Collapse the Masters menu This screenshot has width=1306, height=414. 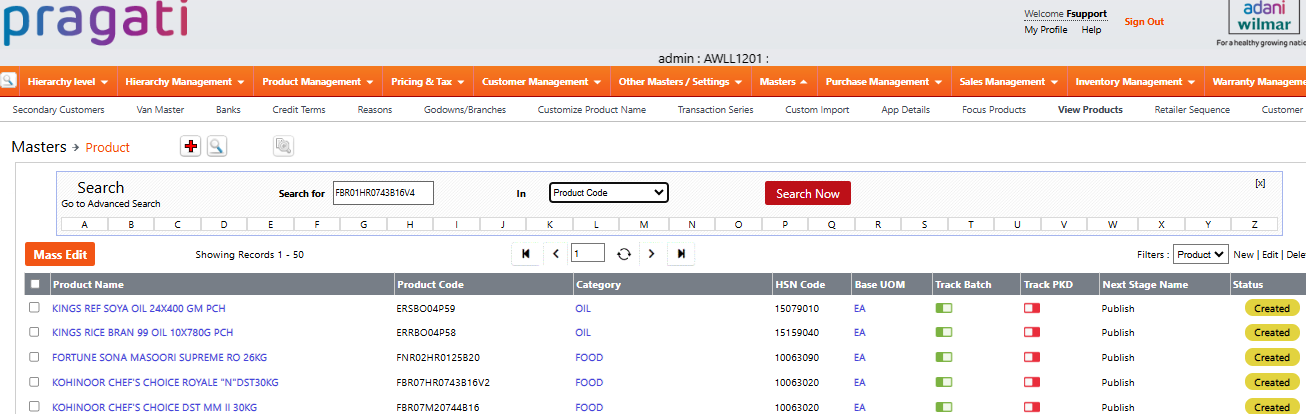click(784, 81)
